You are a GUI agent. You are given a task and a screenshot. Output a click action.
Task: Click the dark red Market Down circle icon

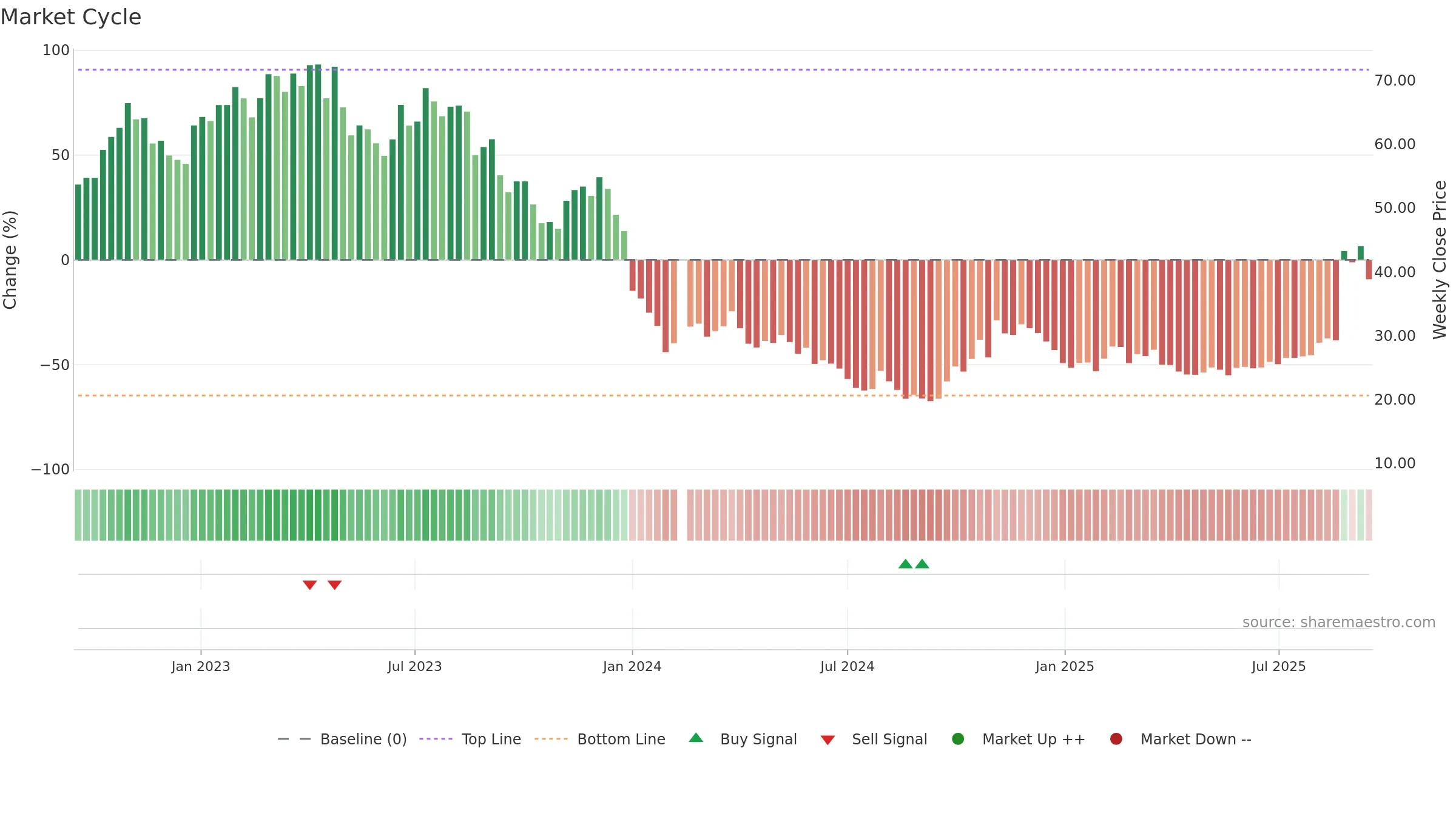pos(1116,739)
